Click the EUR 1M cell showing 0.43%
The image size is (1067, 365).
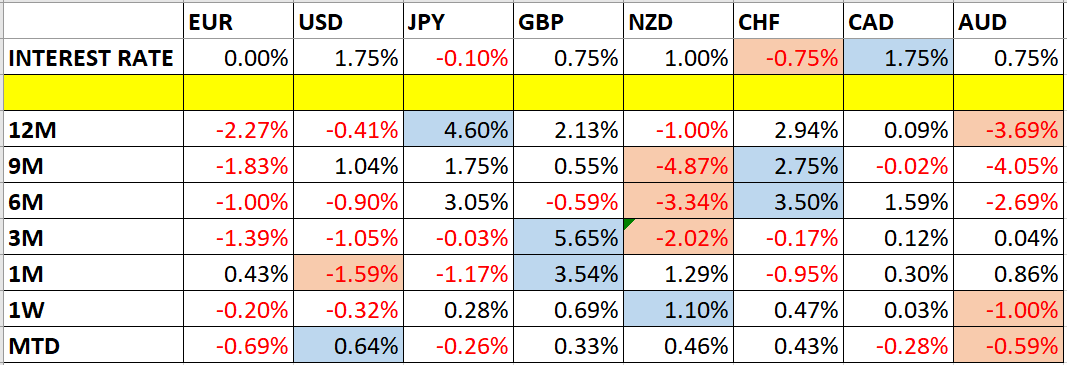pos(237,275)
